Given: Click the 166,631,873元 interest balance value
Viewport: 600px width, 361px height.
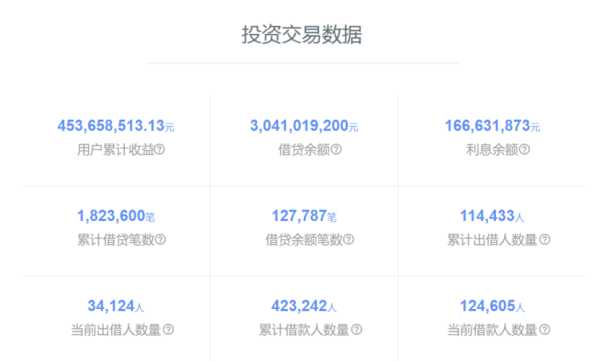Looking at the screenshot, I should (x=492, y=126).
